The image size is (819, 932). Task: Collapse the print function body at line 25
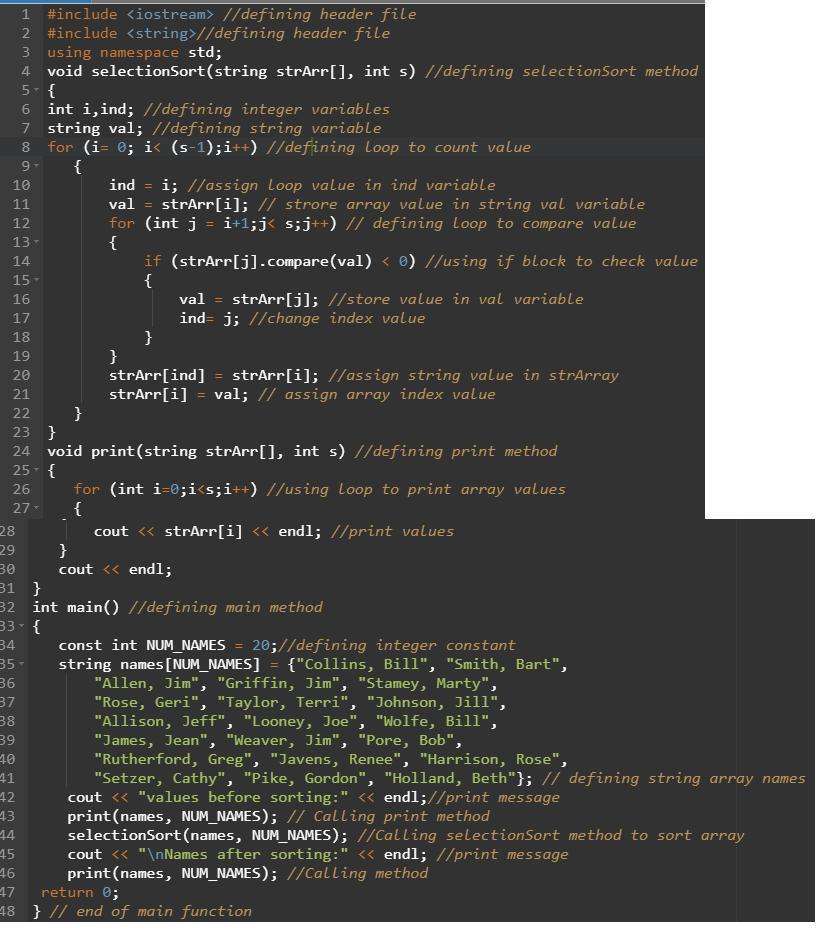coord(37,471)
